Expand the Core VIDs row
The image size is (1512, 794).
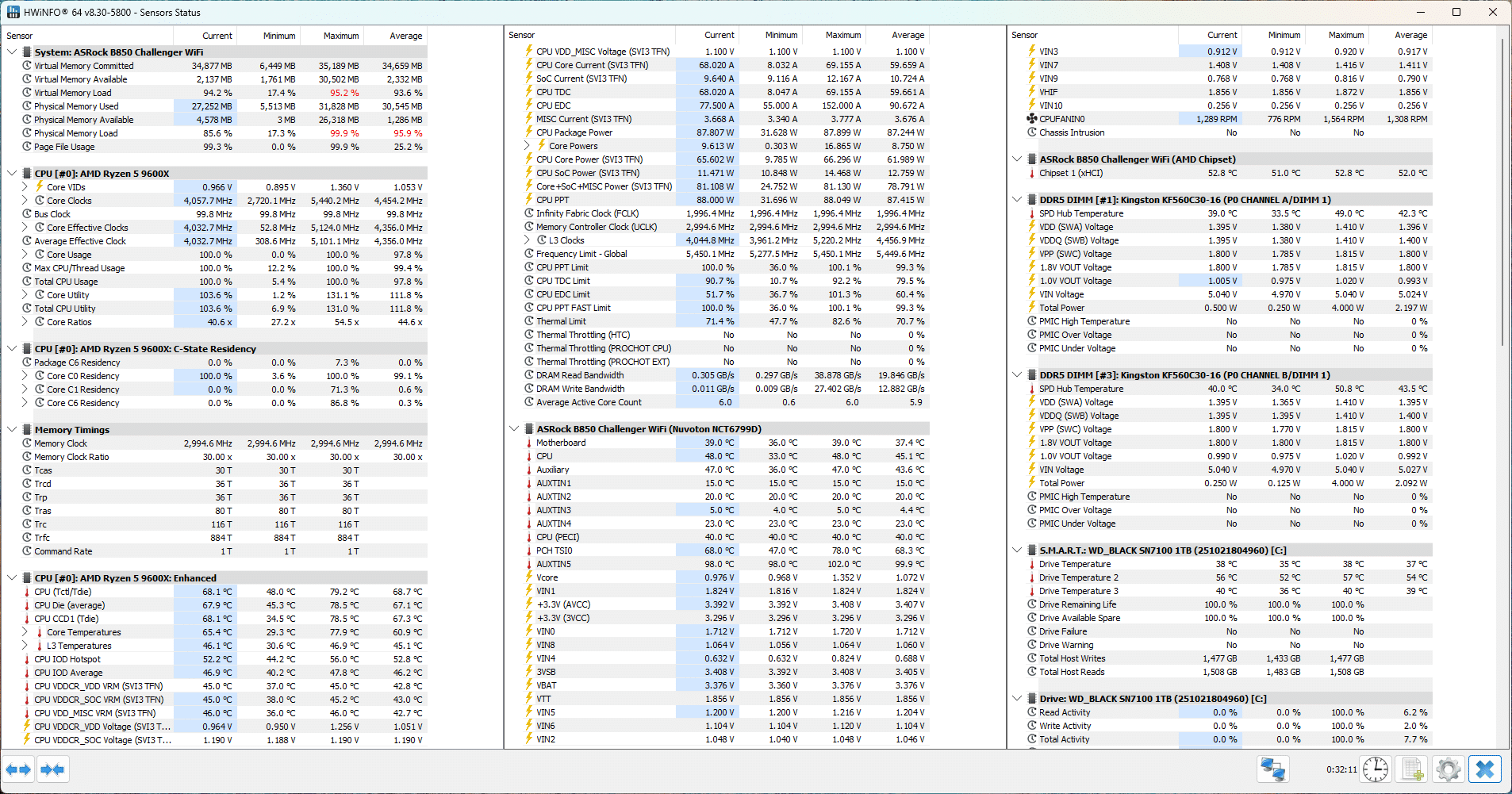tap(25, 187)
